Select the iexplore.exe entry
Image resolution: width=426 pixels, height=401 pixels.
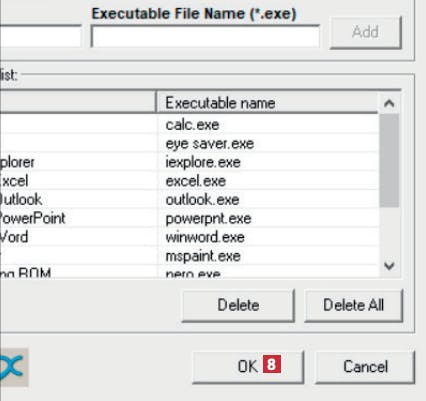pyautogui.click(x=203, y=162)
